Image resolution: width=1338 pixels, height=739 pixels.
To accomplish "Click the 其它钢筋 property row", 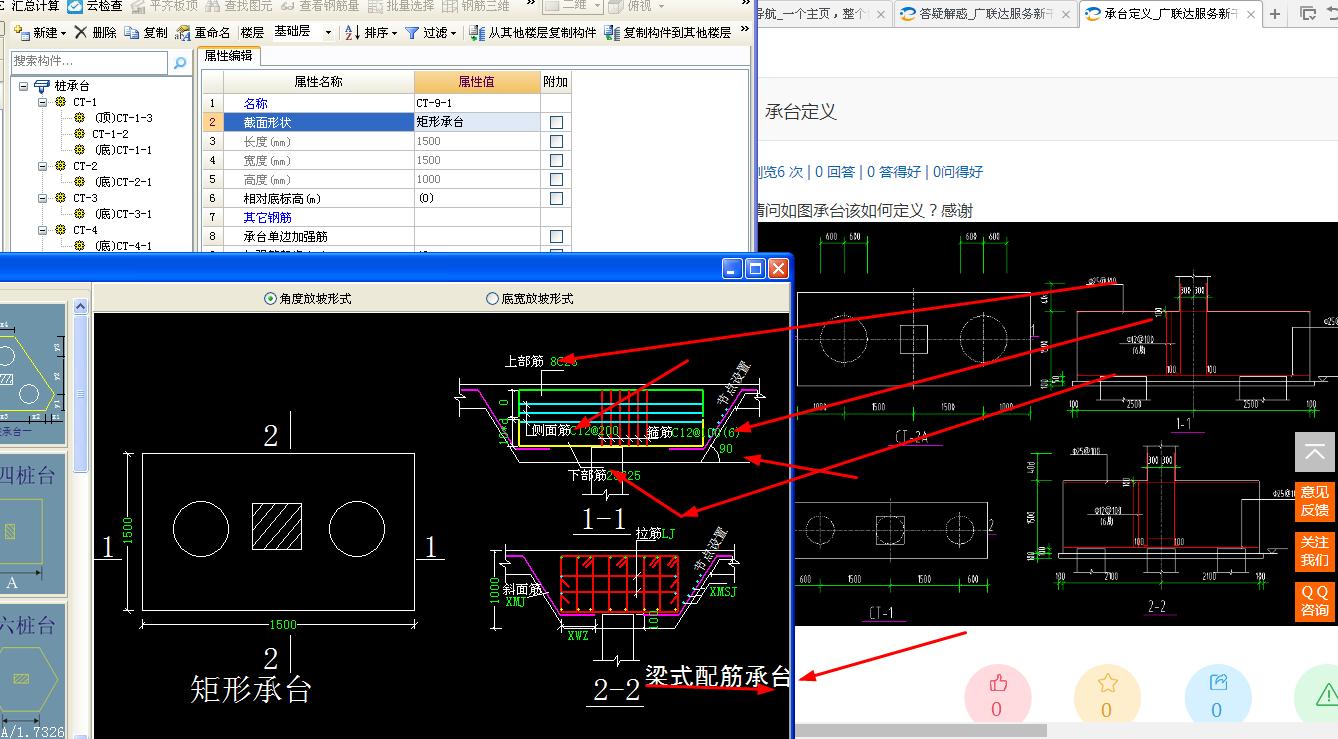I will [x=385, y=217].
